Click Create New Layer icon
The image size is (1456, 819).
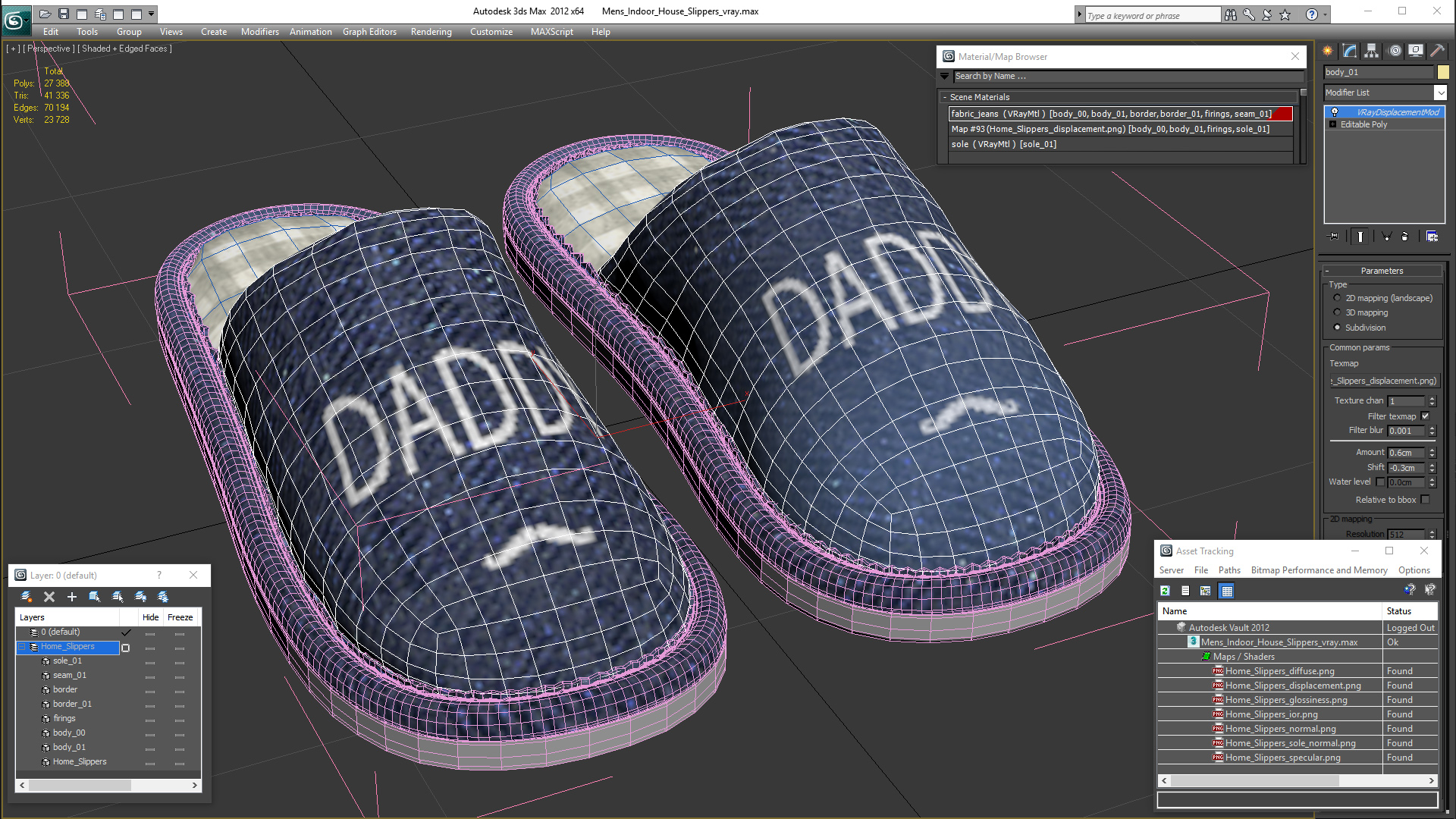27,597
